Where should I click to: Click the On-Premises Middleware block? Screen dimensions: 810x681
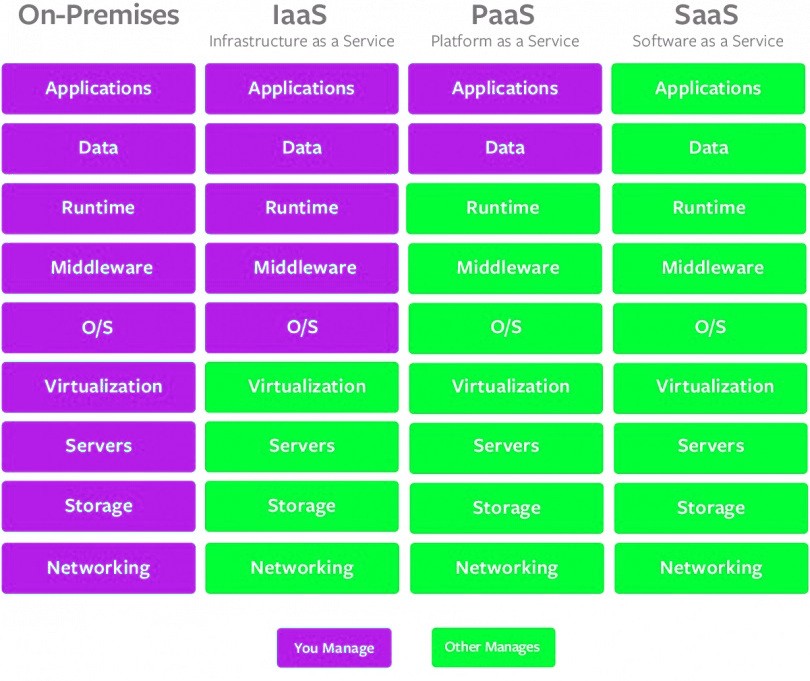tap(98, 268)
